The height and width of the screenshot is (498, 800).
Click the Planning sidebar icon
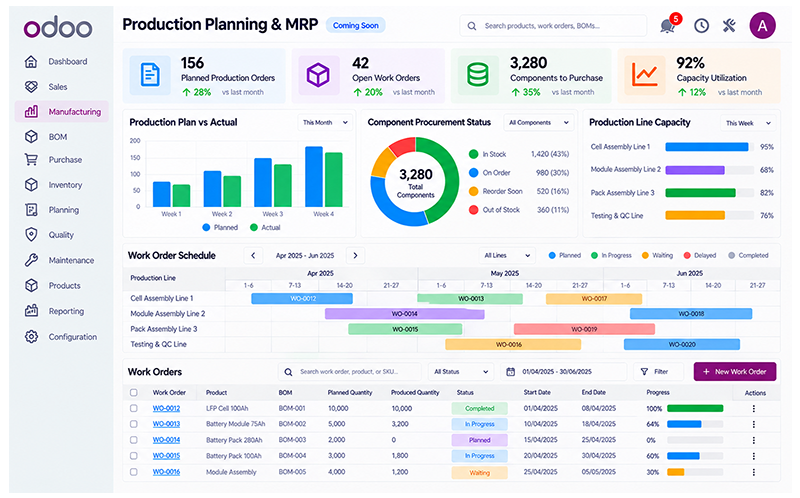coord(31,210)
